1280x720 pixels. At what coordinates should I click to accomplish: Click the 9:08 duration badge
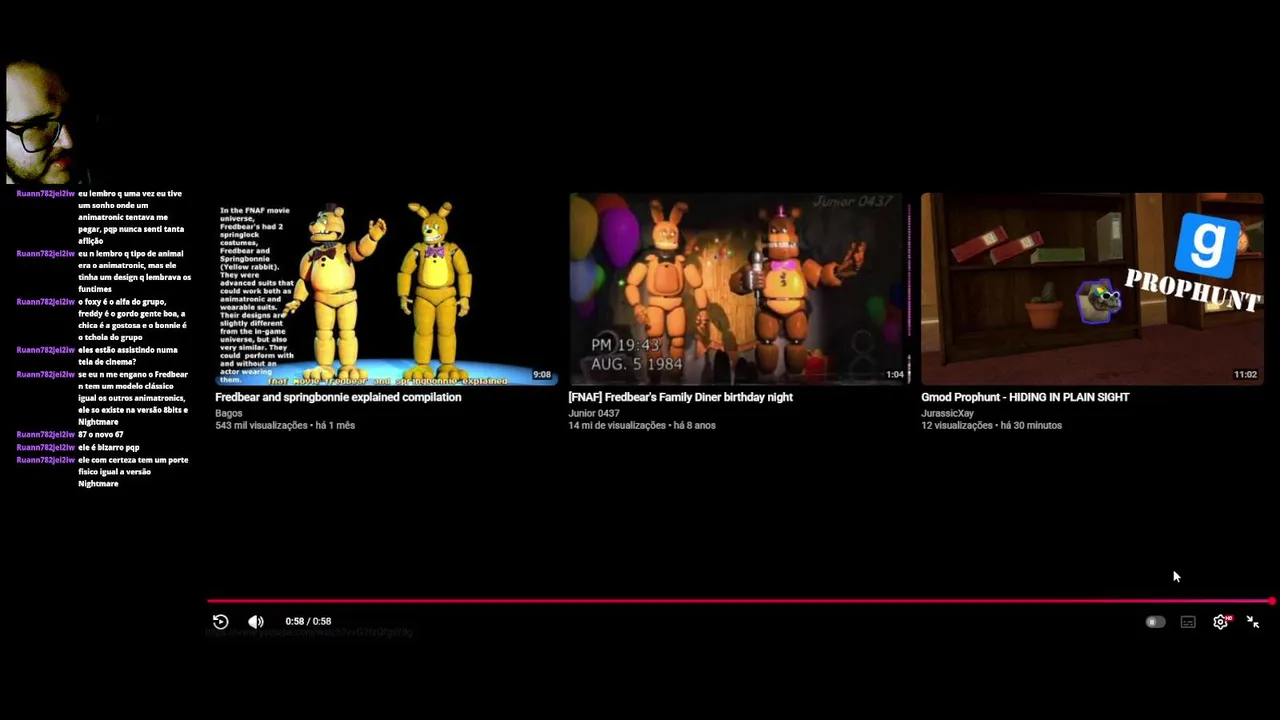tap(541, 375)
